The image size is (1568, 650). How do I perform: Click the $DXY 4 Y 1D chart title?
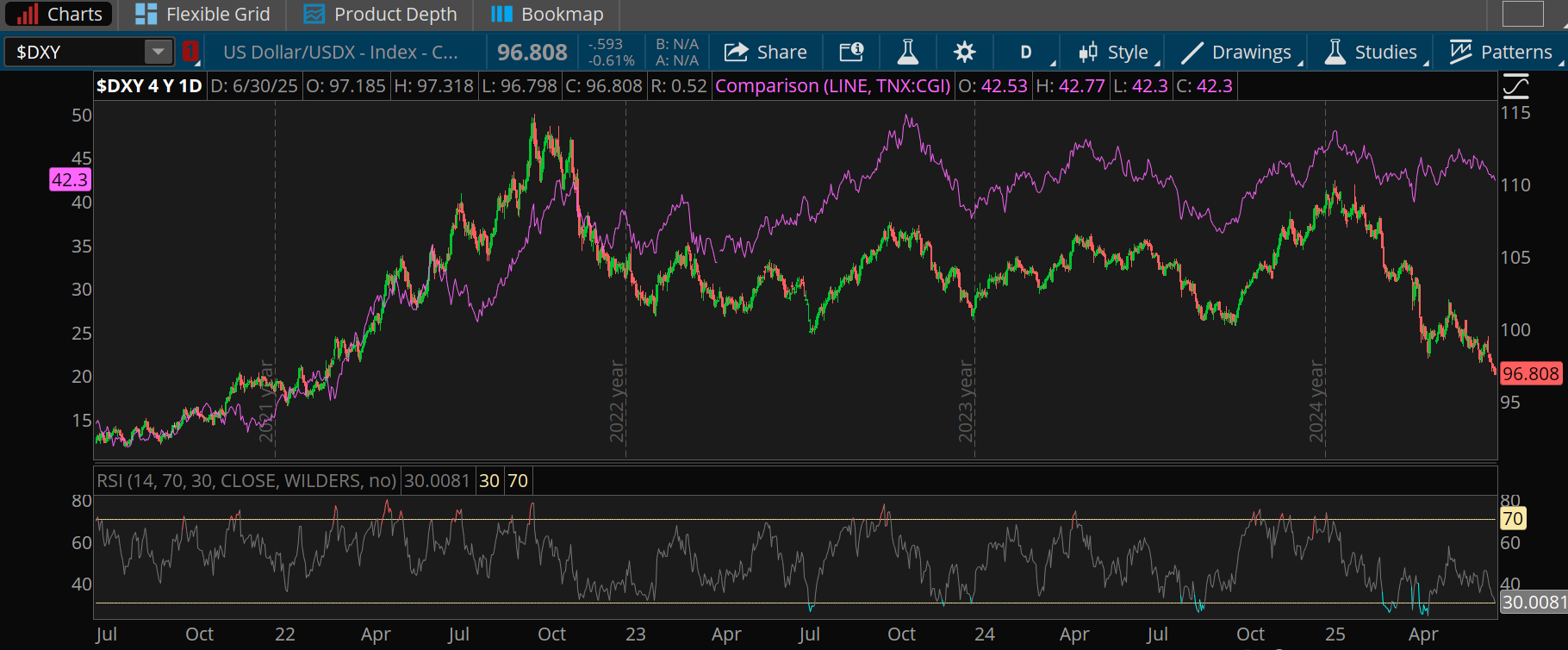[149, 85]
